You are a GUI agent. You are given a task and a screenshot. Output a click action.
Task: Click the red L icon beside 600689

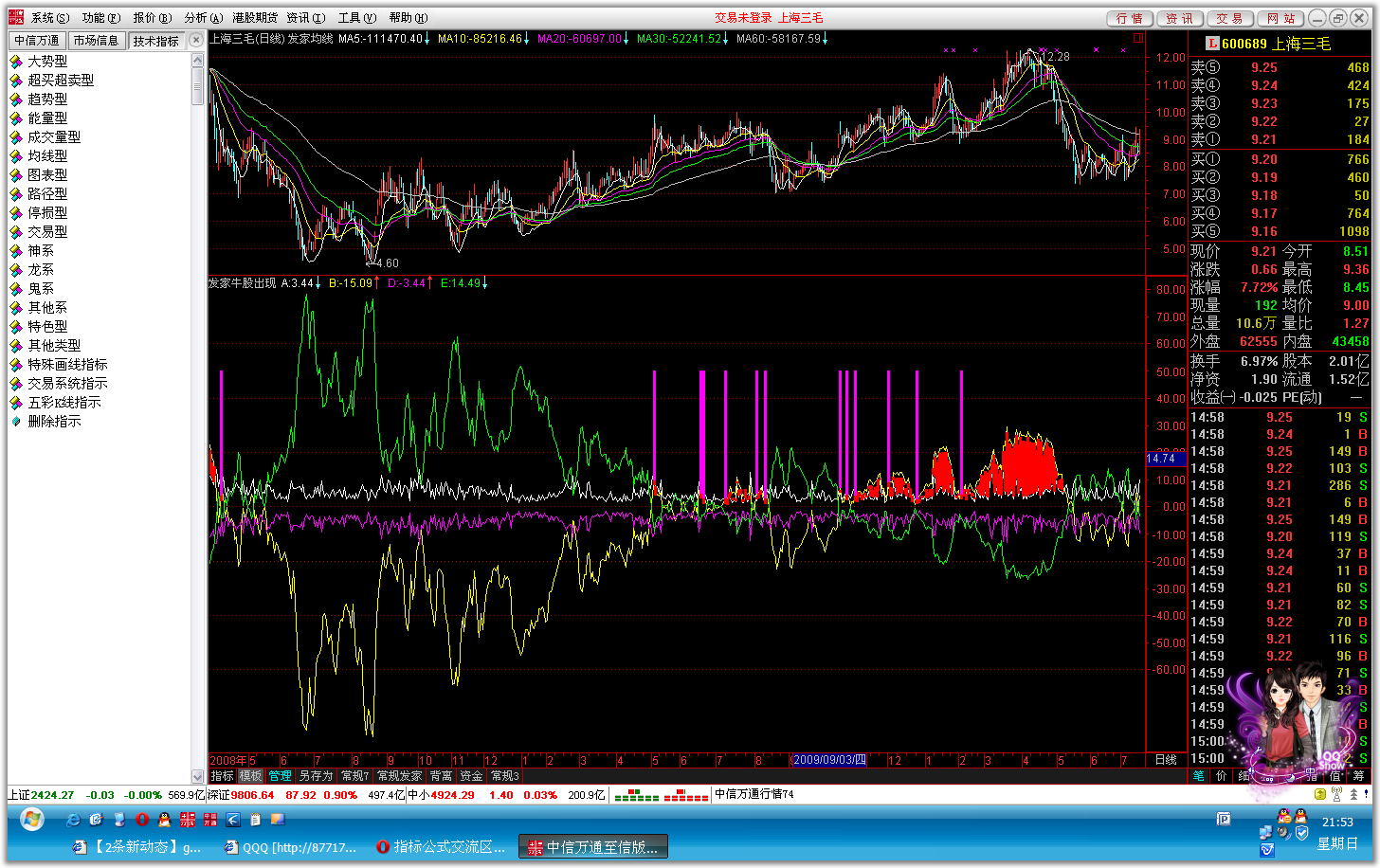click(x=1211, y=44)
